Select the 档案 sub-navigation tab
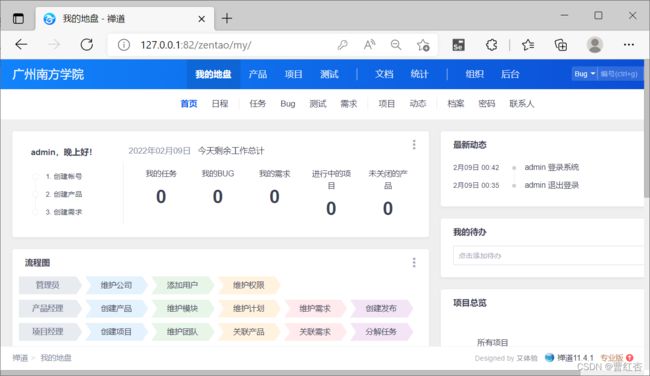 tap(456, 104)
